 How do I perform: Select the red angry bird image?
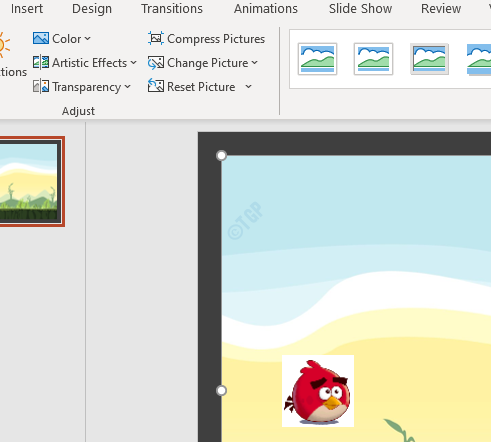[x=318, y=391]
